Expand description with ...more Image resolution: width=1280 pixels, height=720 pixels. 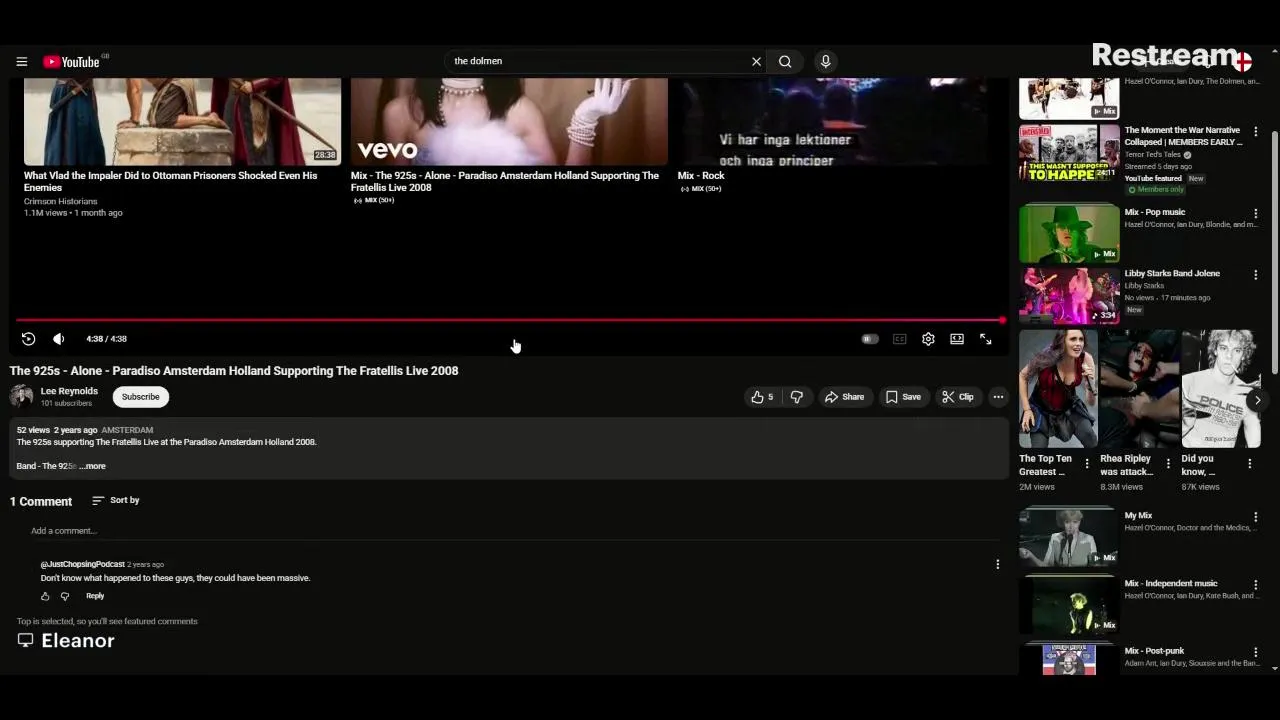[92, 466]
